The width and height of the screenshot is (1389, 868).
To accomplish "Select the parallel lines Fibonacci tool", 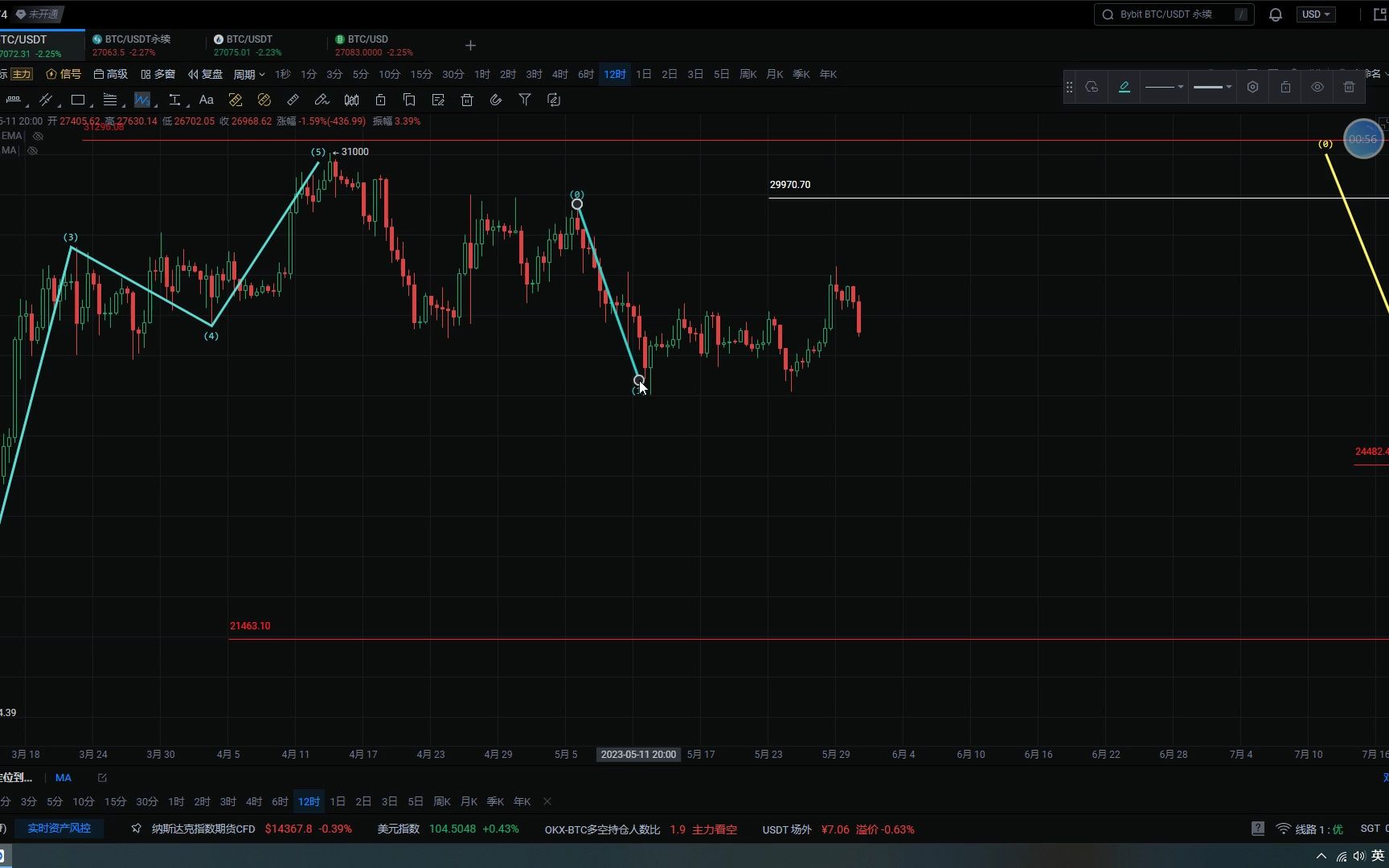I will click(x=110, y=100).
